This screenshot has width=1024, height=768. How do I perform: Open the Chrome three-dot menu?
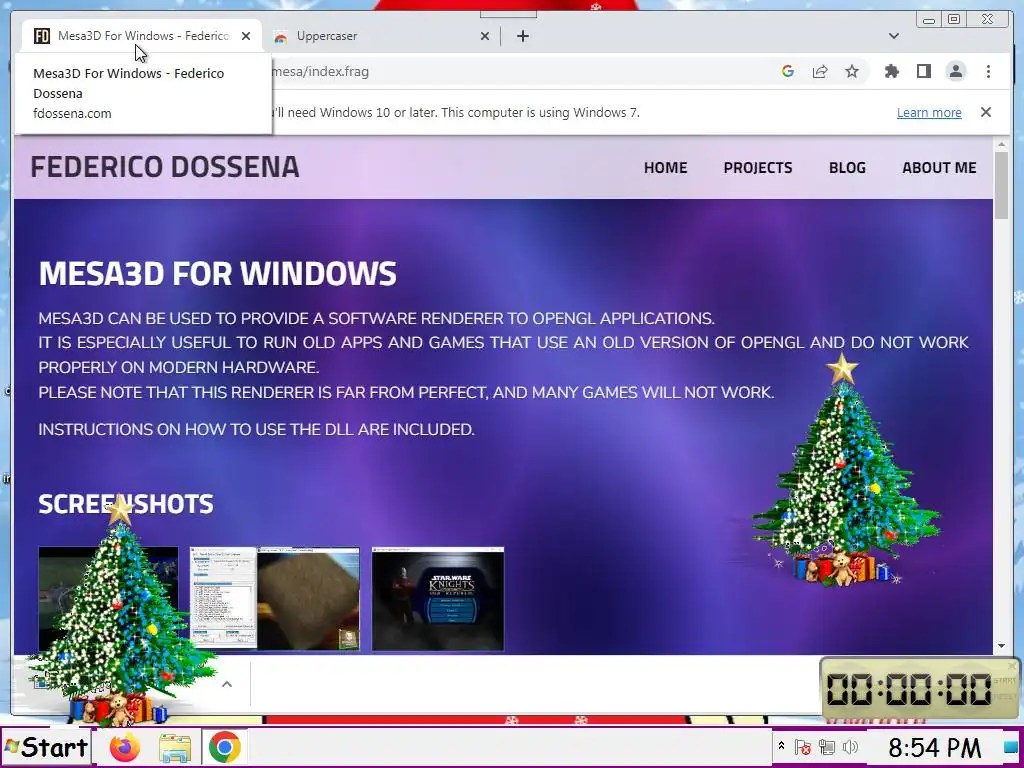click(x=988, y=72)
